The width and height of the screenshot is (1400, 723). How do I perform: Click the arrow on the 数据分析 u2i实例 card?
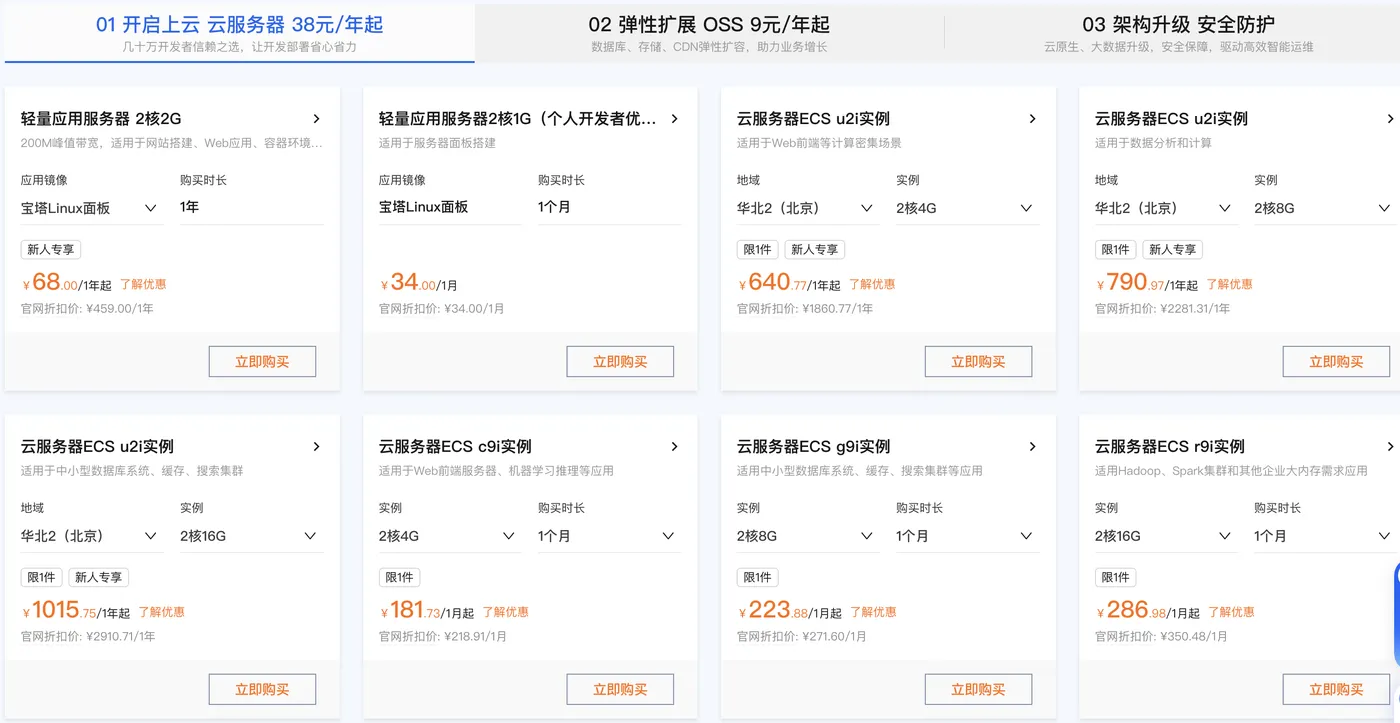coord(1390,118)
